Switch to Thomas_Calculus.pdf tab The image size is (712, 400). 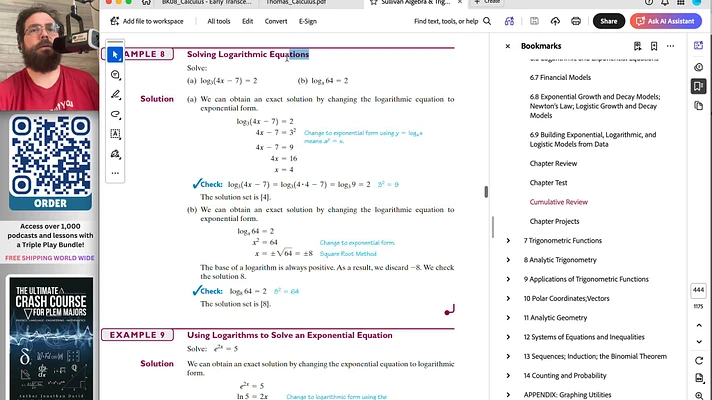click(296, 3)
